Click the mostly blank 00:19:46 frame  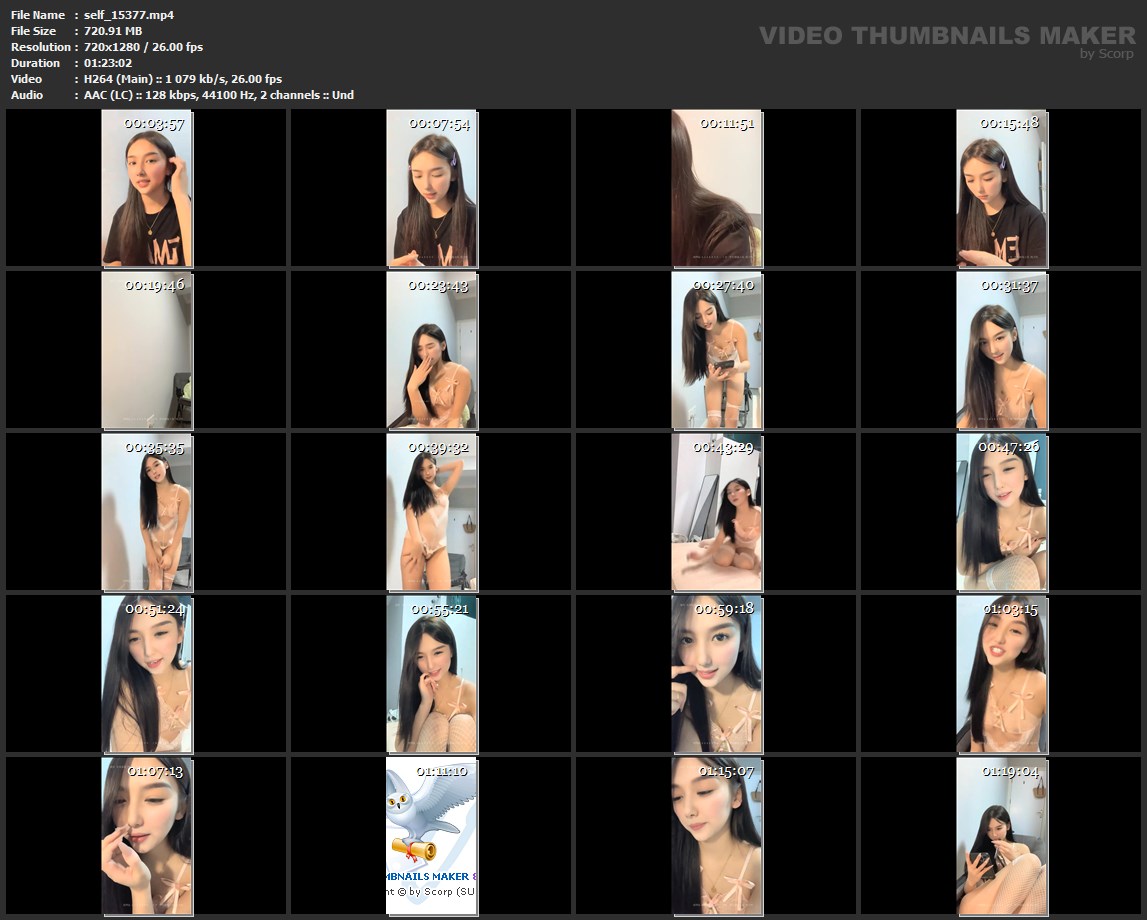click(x=147, y=350)
